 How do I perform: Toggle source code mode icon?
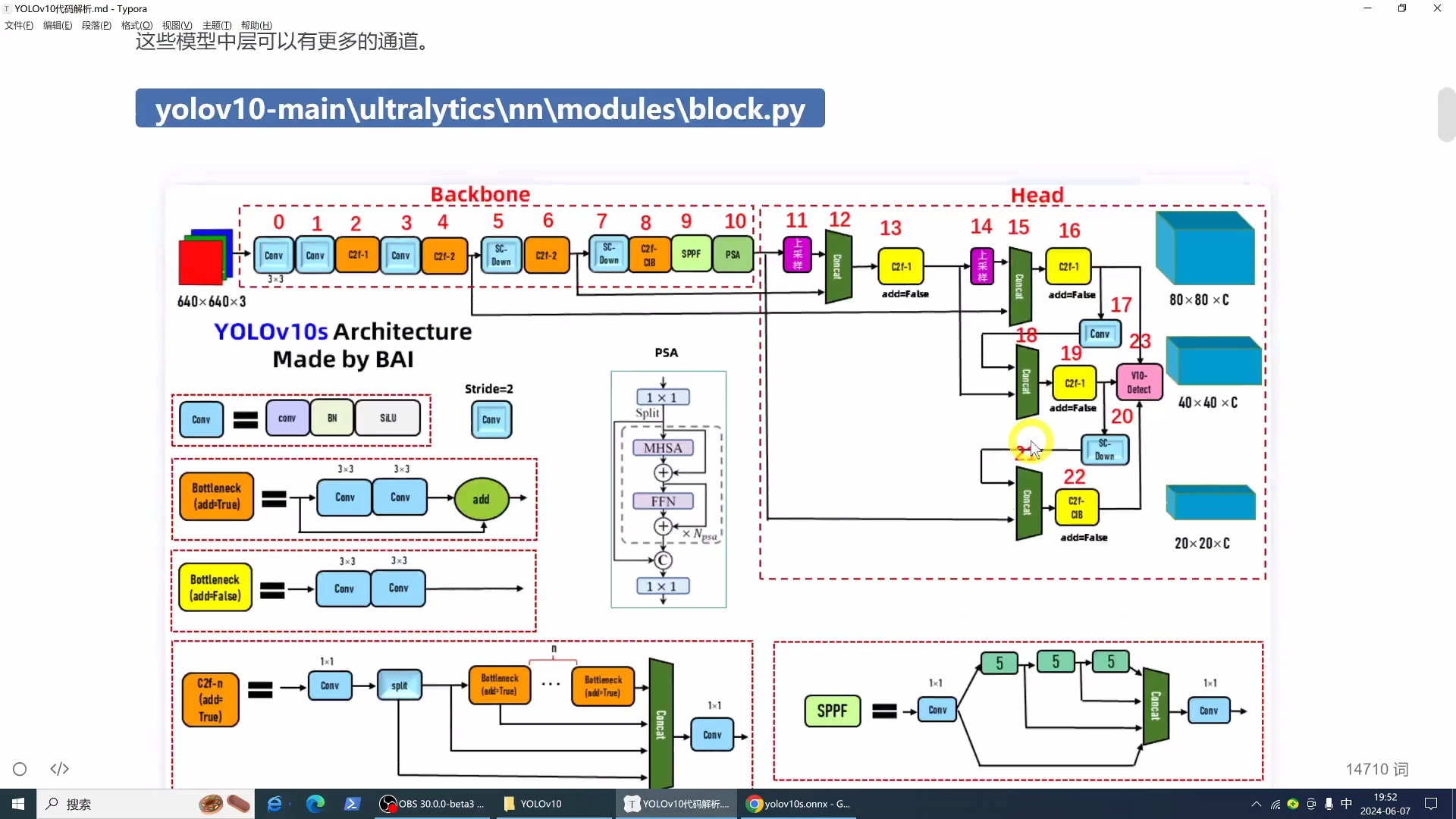(59, 769)
